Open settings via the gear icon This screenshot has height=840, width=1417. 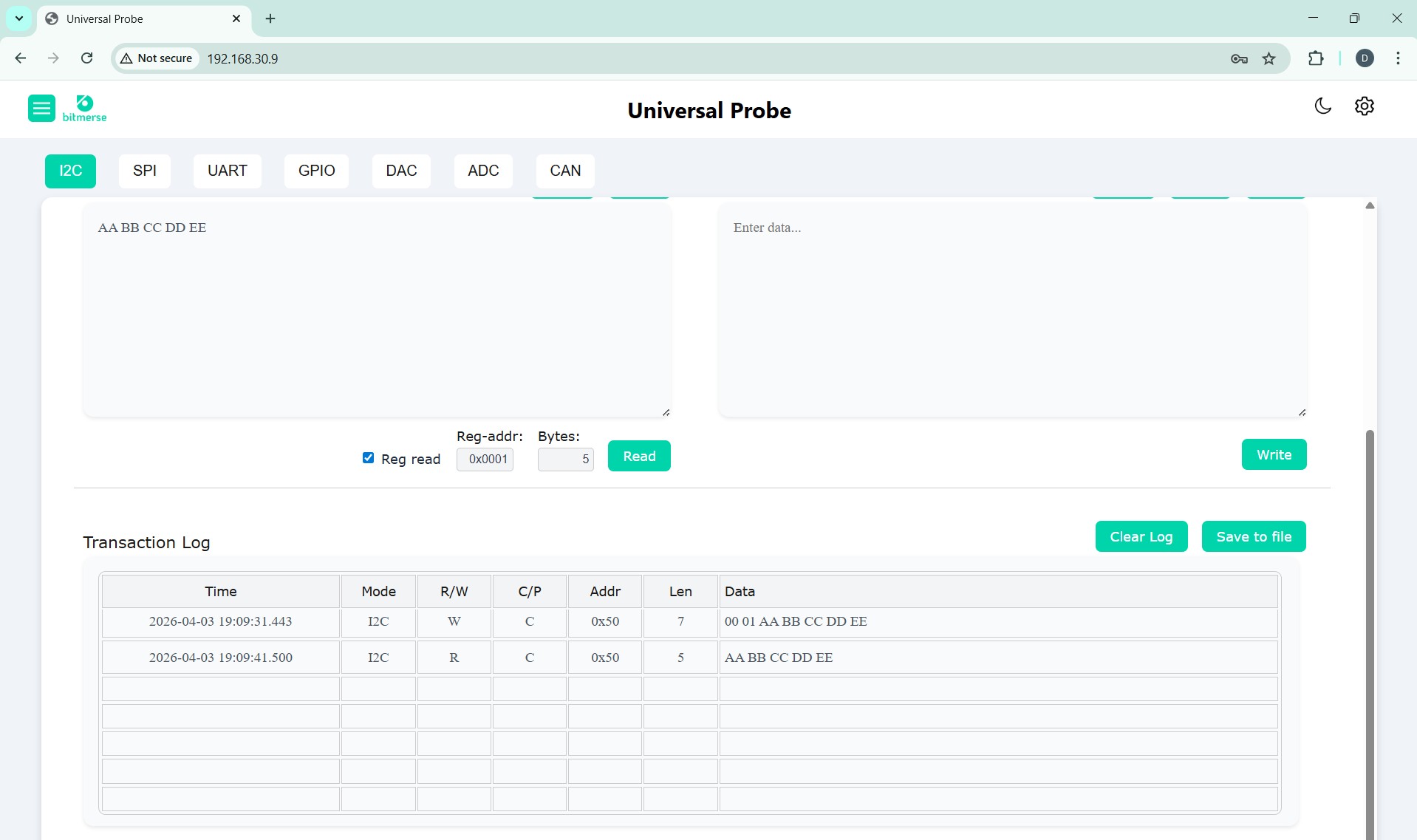(x=1364, y=106)
